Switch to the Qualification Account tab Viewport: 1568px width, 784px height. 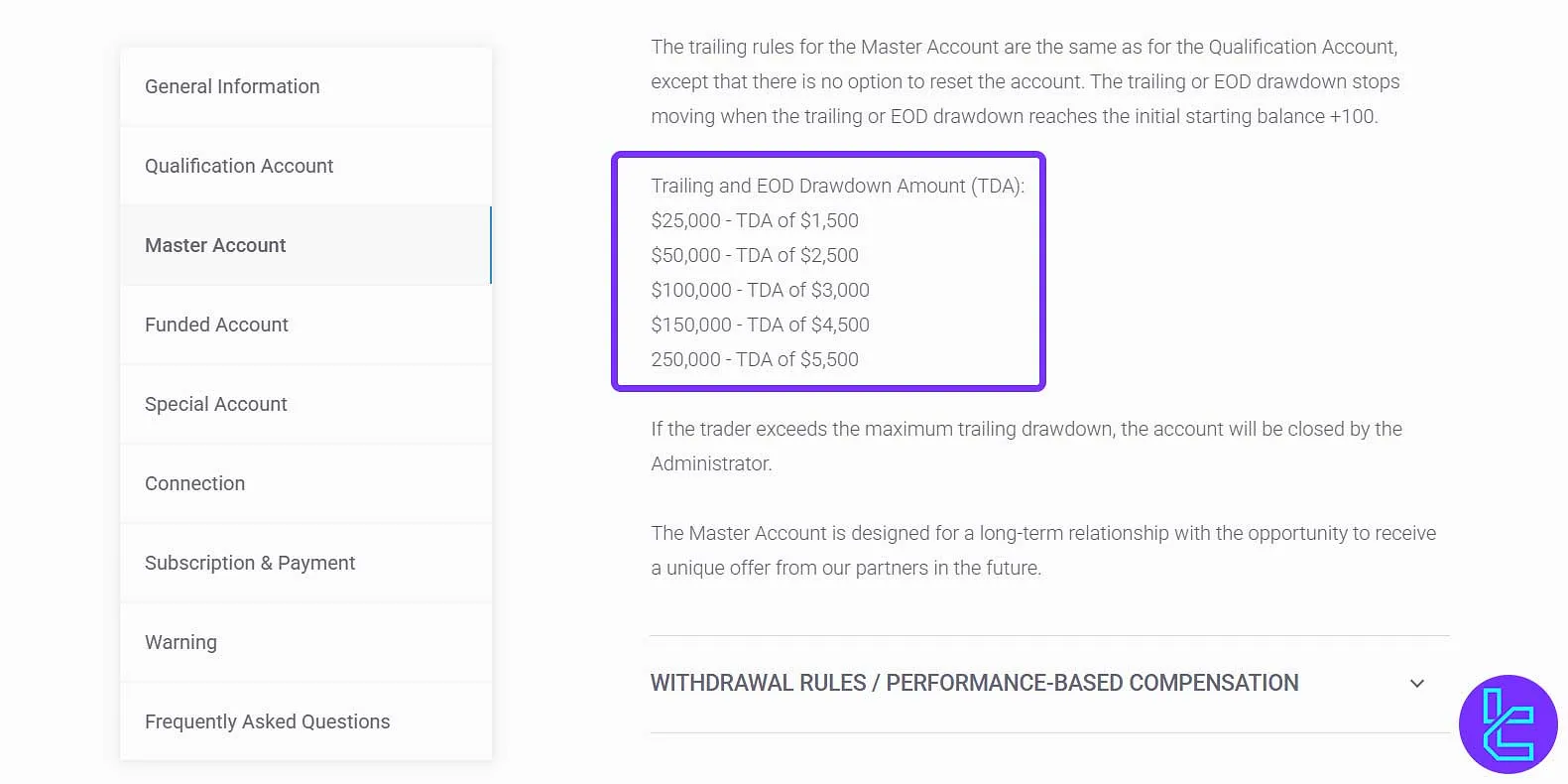[239, 166]
